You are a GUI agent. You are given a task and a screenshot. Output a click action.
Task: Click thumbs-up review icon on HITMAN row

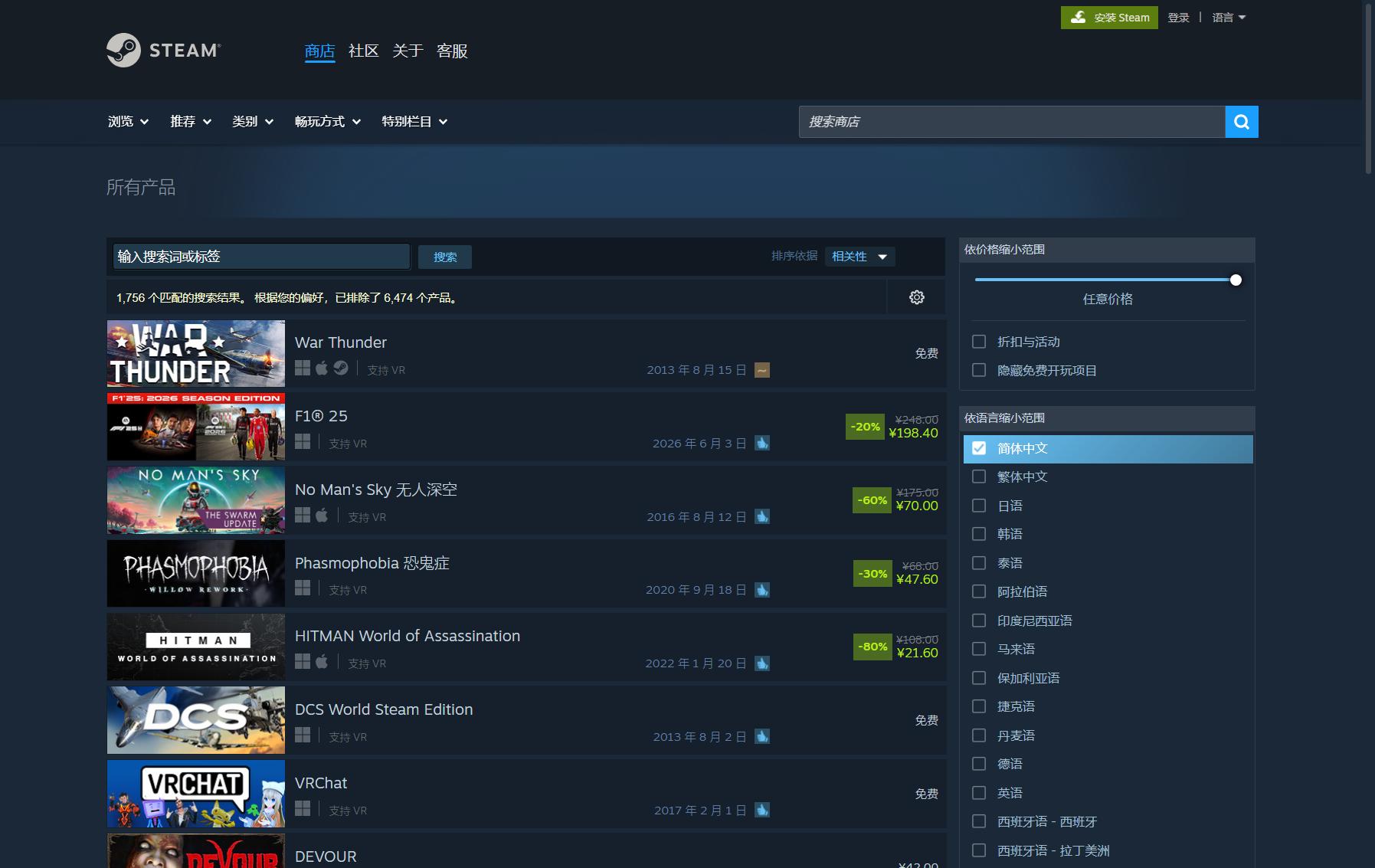point(761,663)
